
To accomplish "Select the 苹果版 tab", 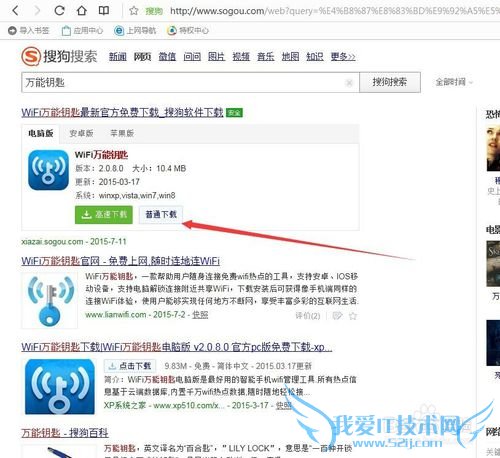I will tap(122, 133).
